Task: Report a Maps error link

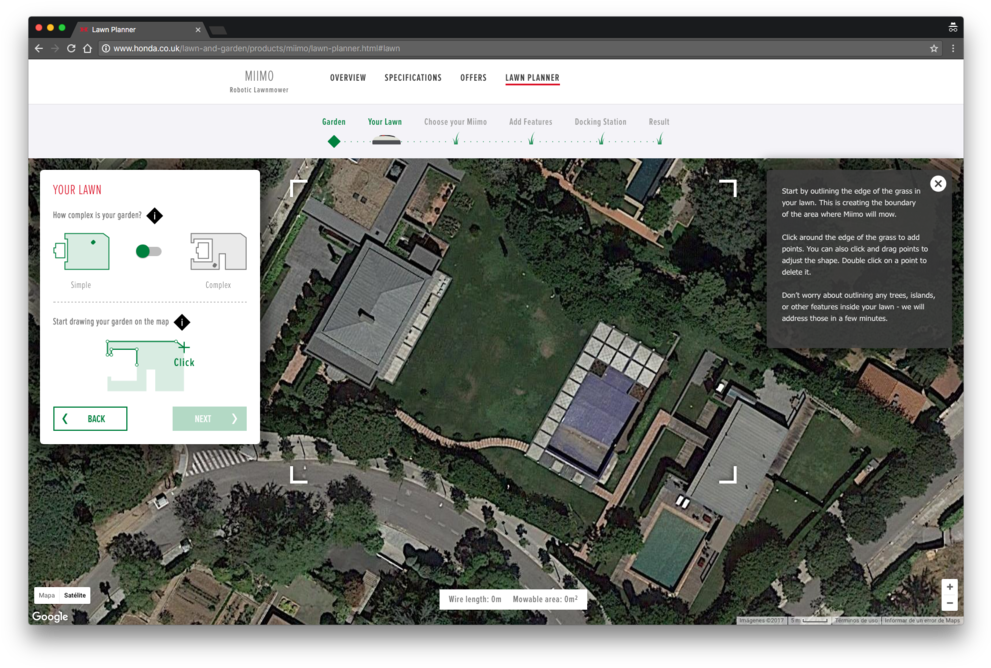Action: tap(922, 621)
